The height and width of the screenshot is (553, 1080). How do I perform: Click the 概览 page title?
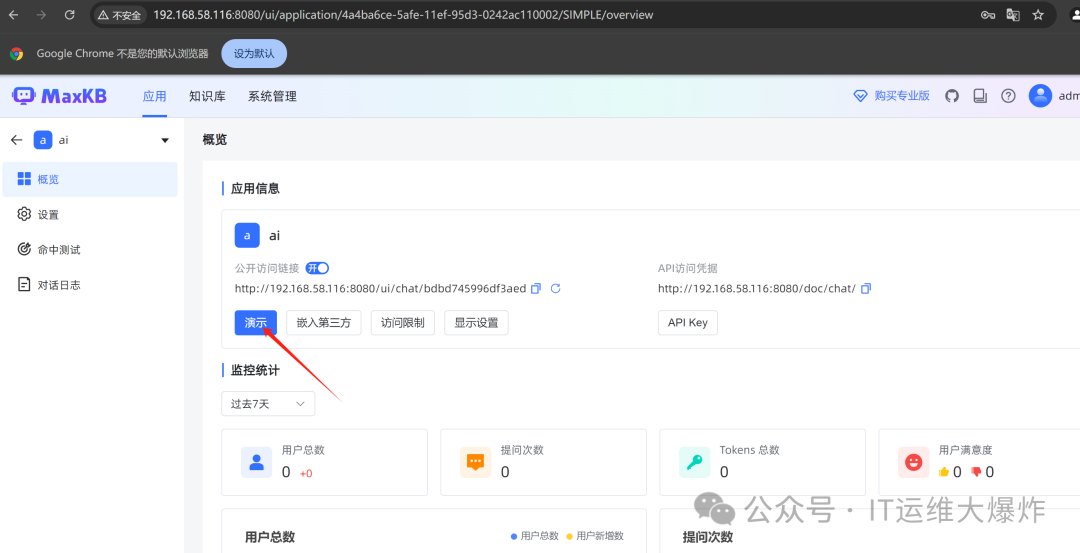click(x=215, y=140)
